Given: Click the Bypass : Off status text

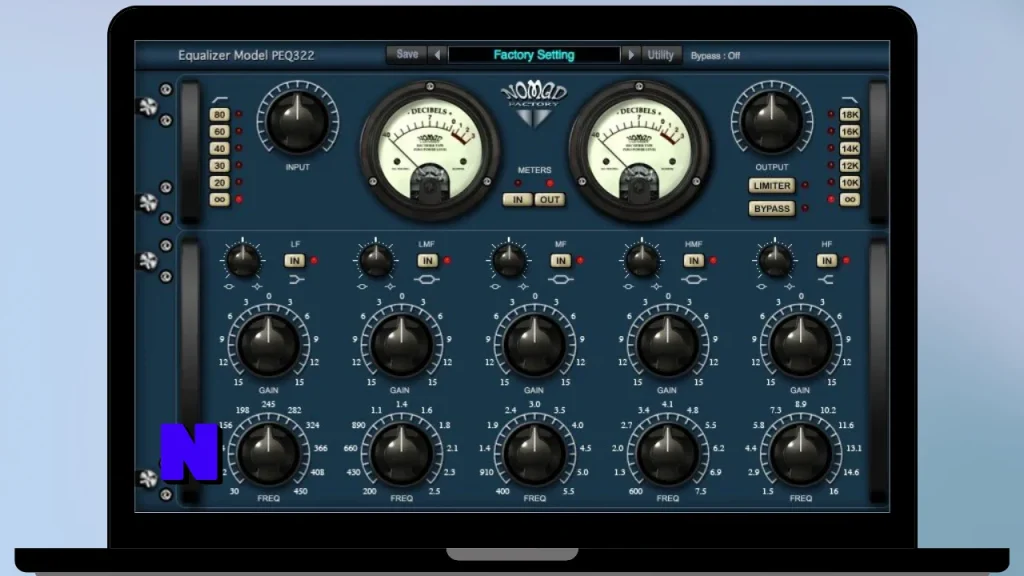Looking at the screenshot, I should pyautogui.click(x=715, y=56).
